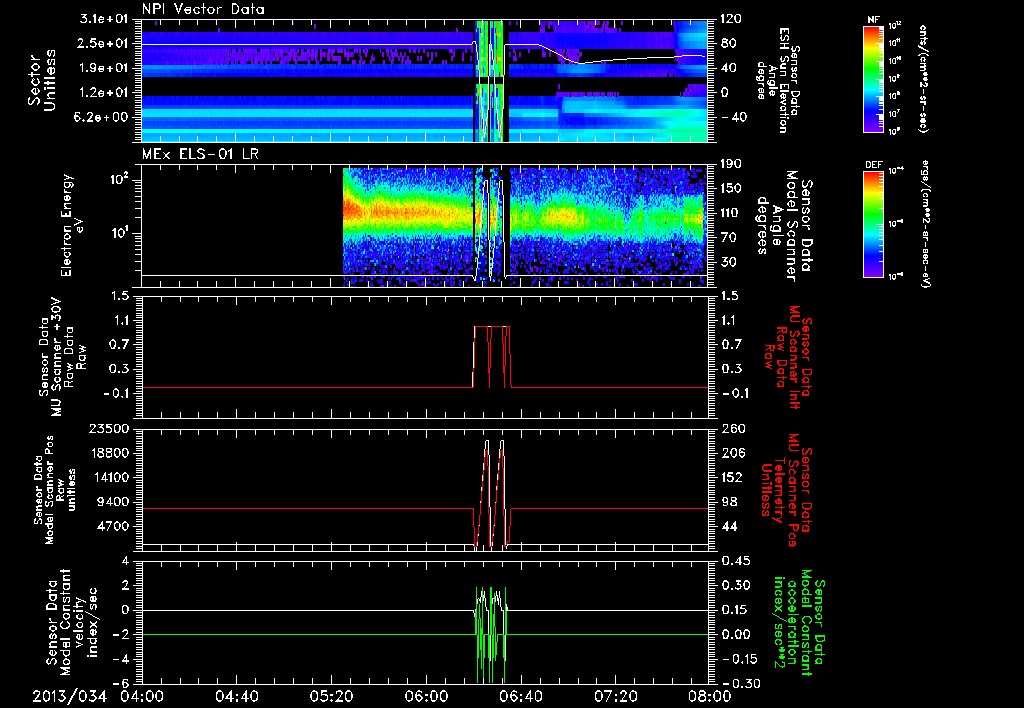Click the 04:00 time tick label
The width and height of the screenshot is (1024, 708).
142,696
